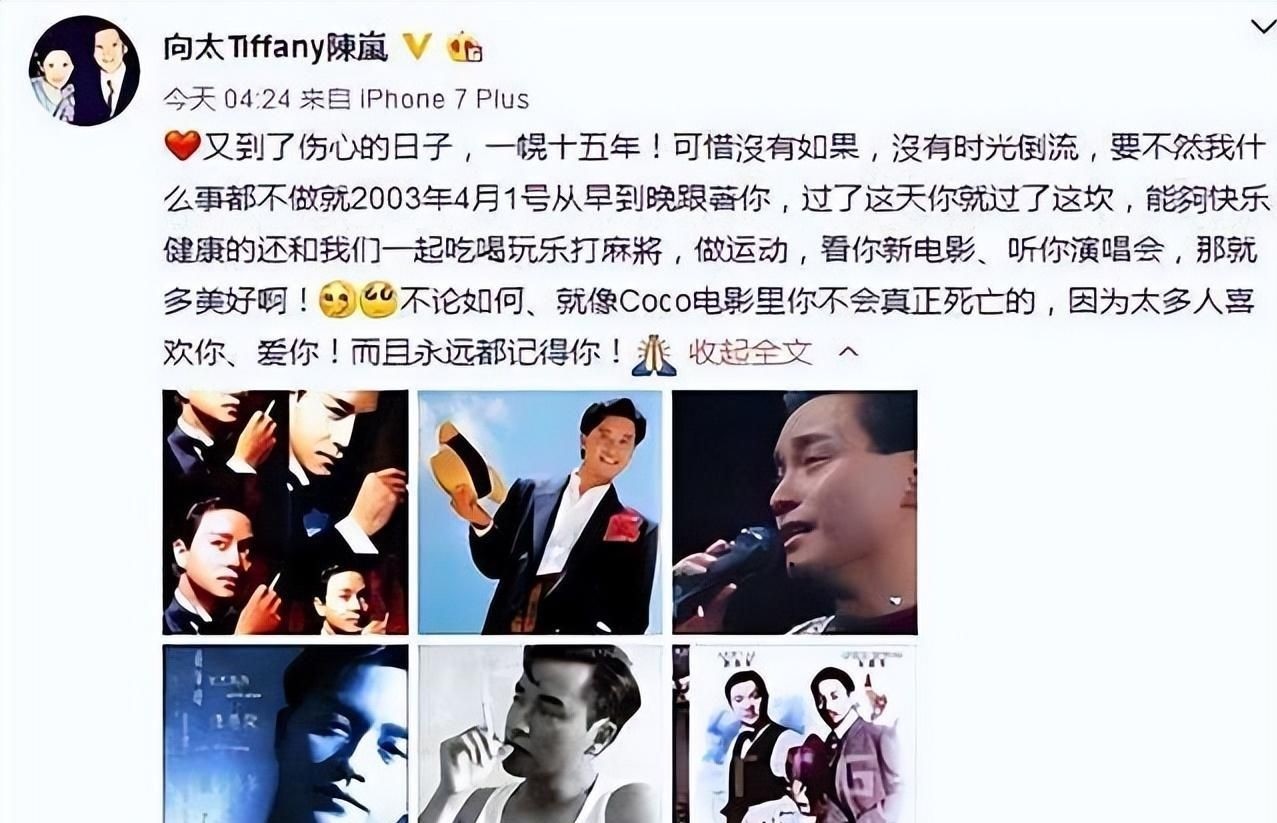The width and height of the screenshot is (1277, 823).
Task: Open the blue-toned portrait thumbnail
Action: pyautogui.click(x=286, y=734)
